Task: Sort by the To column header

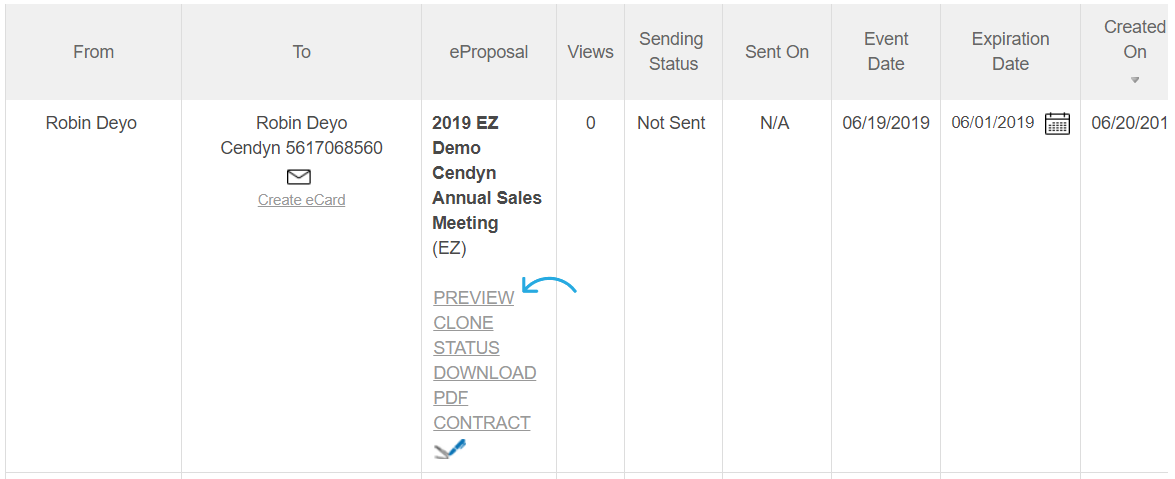Action: point(301,52)
